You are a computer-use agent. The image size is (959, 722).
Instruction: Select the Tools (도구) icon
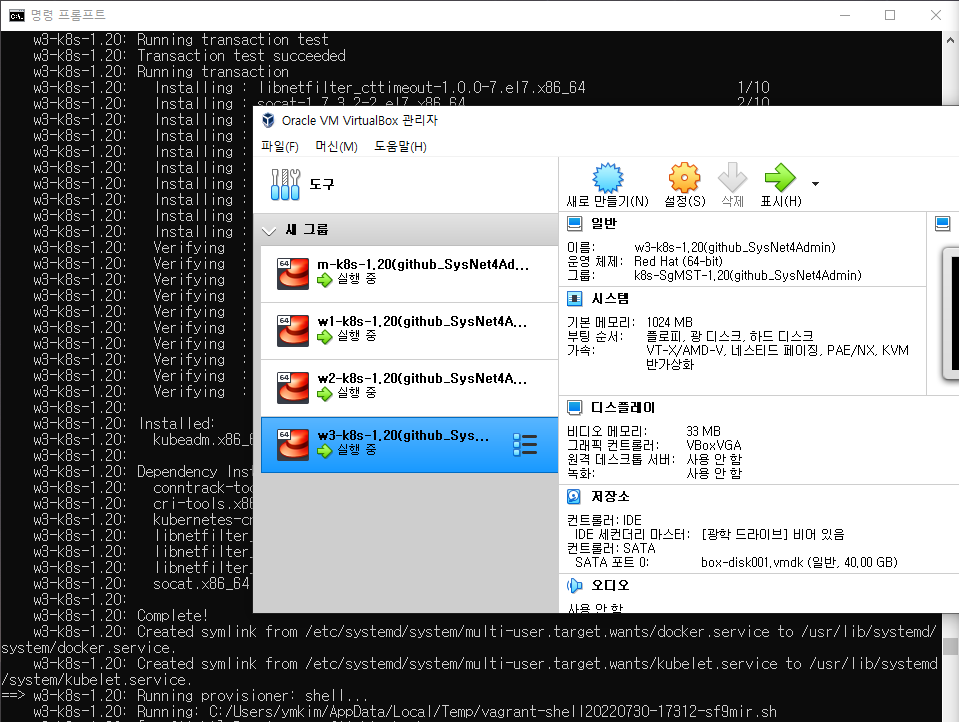[285, 184]
